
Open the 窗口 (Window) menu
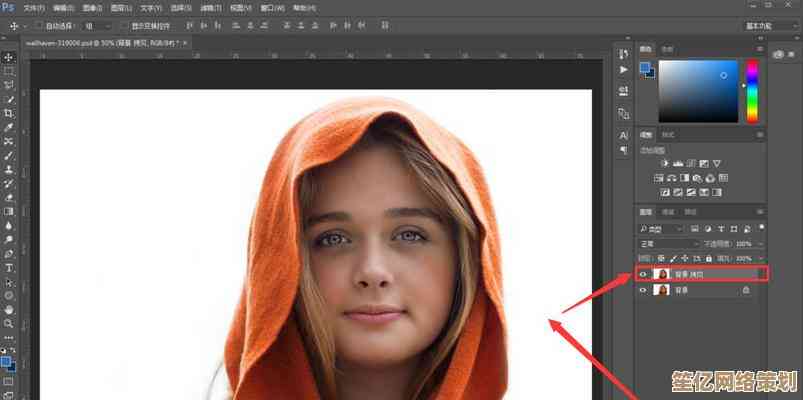(x=270, y=7)
